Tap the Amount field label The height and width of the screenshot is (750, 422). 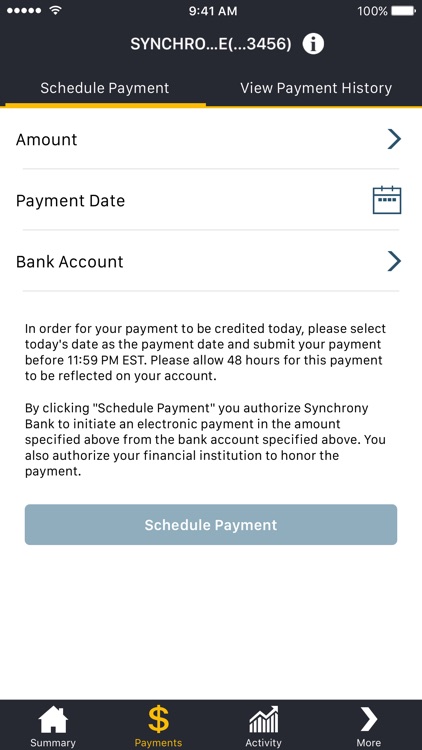tap(46, 140)
